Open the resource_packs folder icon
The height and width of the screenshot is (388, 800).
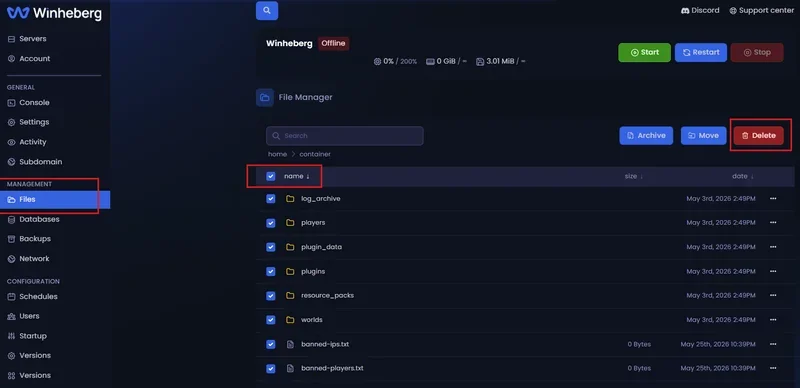coord(290,296)
